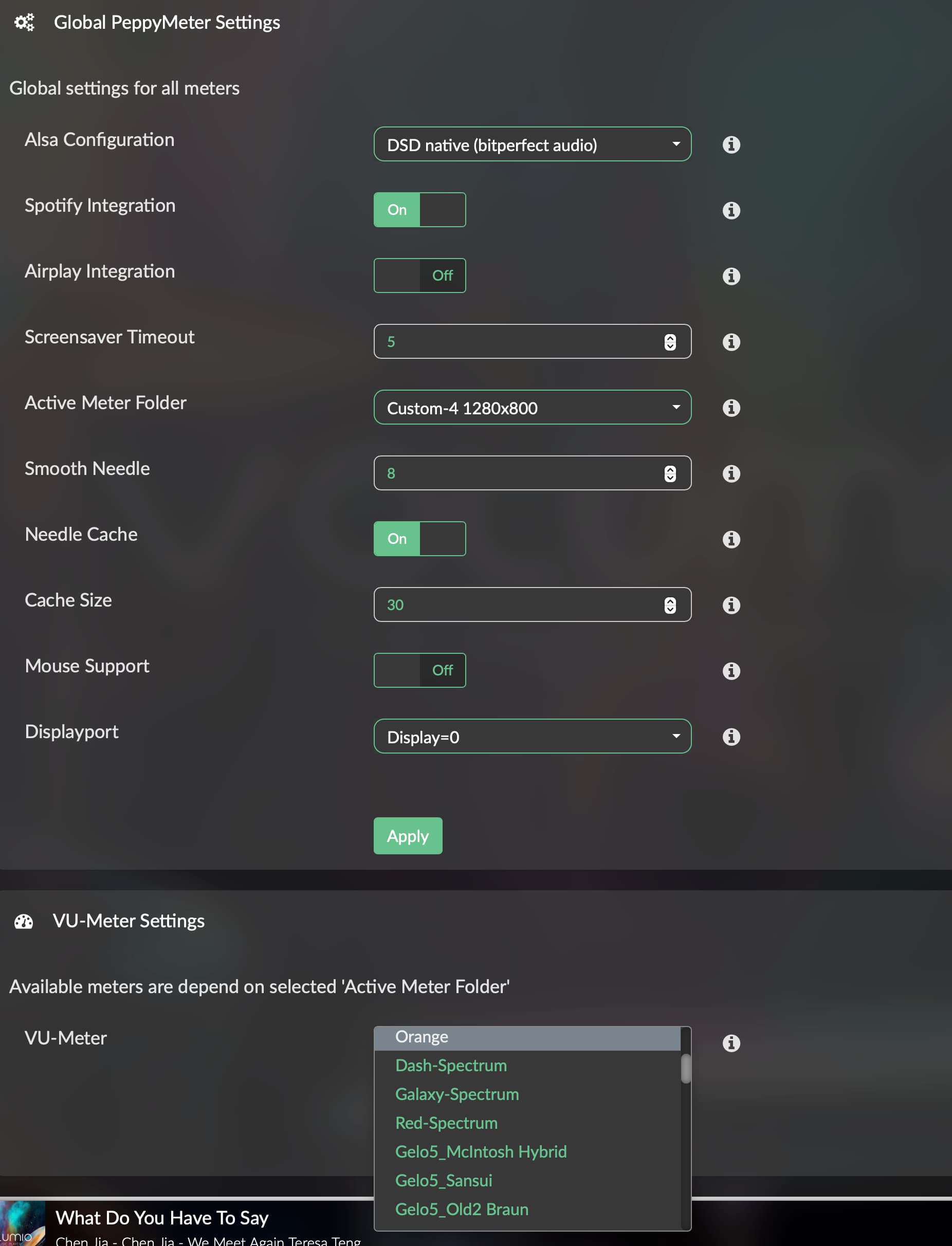This screenshot has height=1246, width=952.
Task: Focus the Cache Size value field
Action: [532, 604]
